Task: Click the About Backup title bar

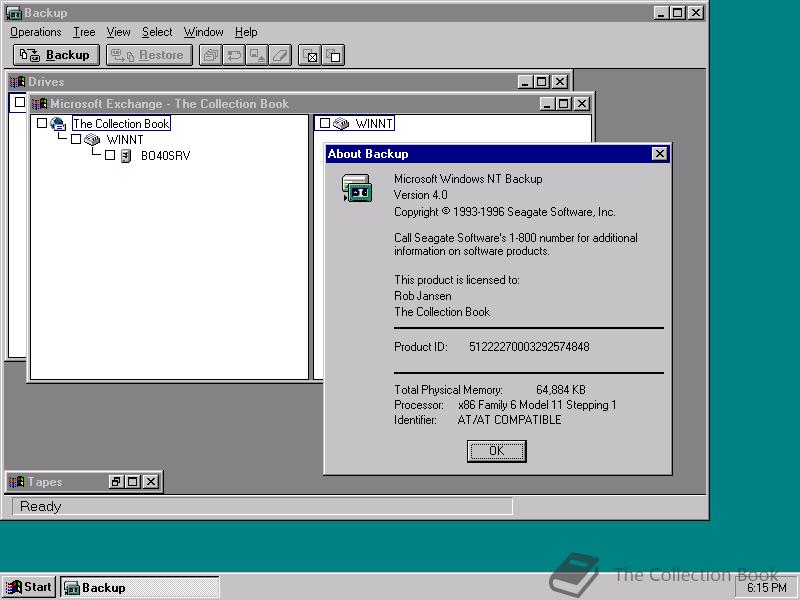Action: [487, 154]
